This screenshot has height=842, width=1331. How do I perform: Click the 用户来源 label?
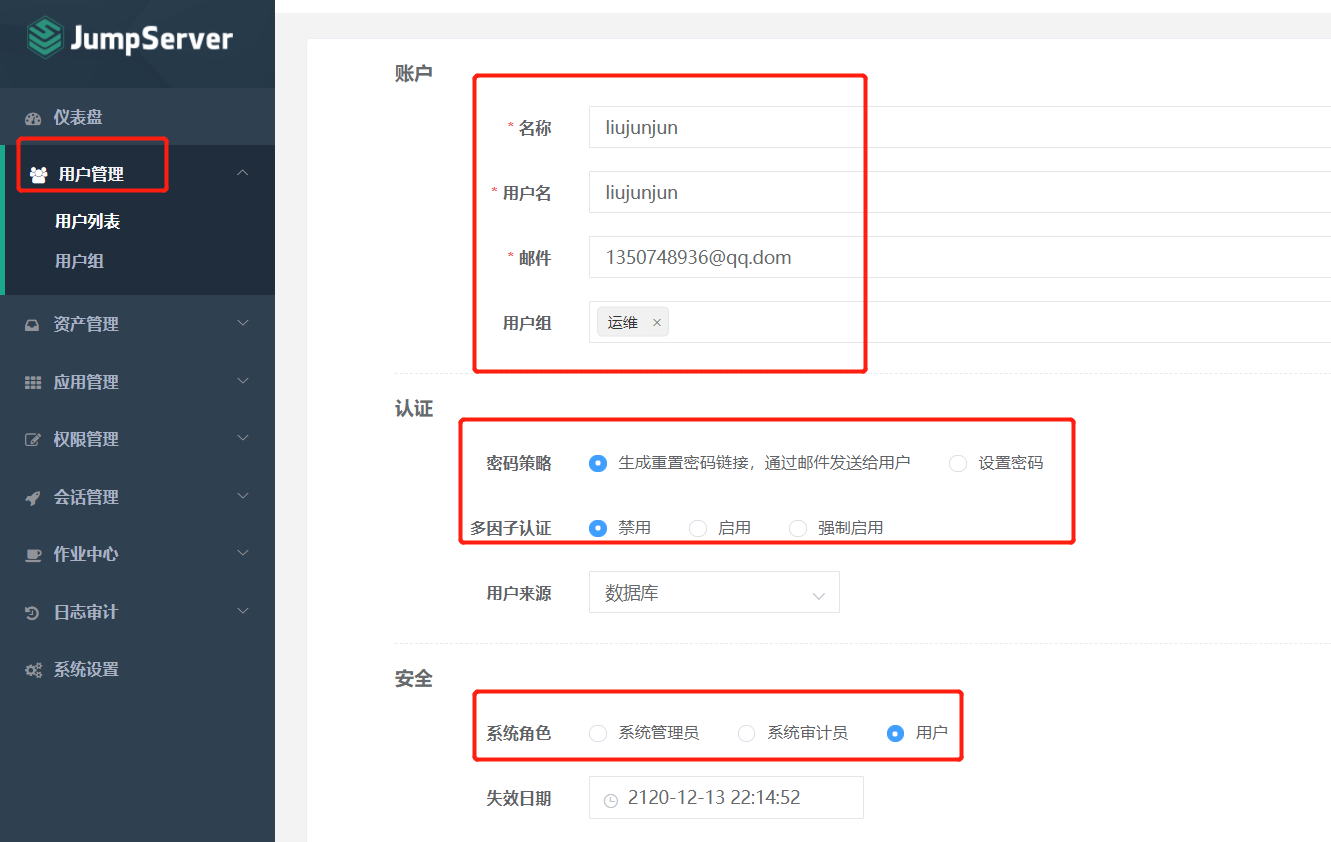point(519,594)
